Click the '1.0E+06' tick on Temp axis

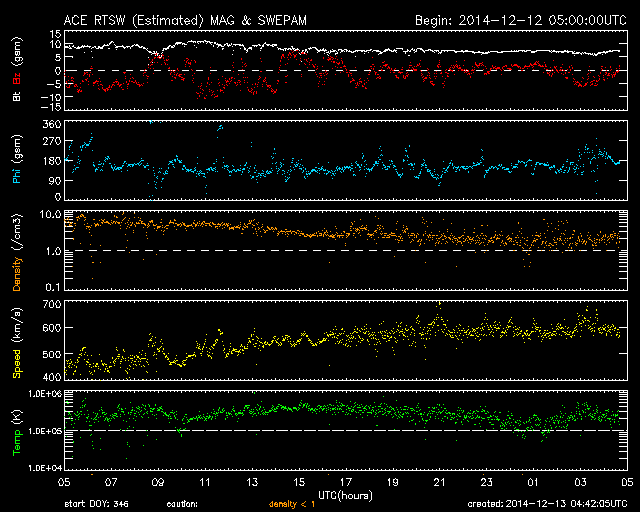click(45, 394)
